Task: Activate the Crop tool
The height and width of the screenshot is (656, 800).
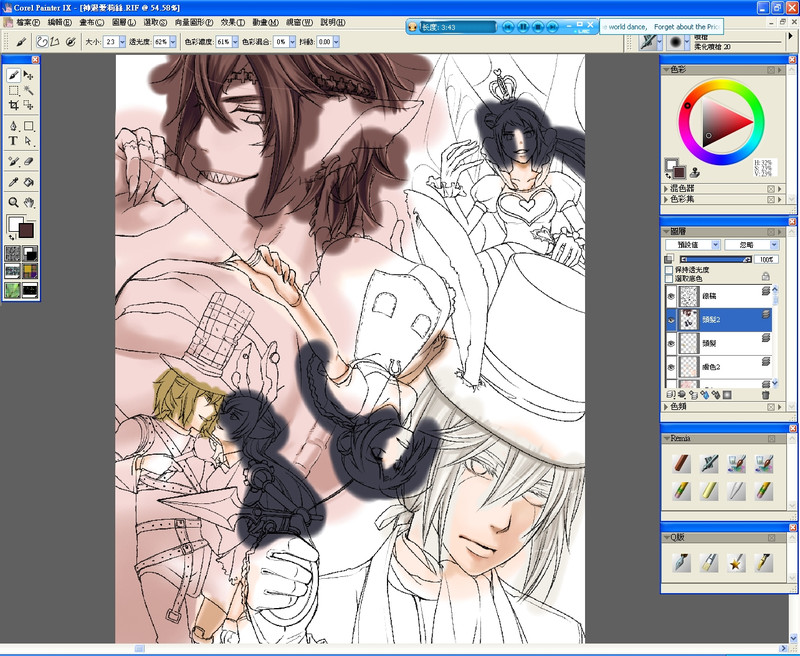Action: click(x=14, y=105)
